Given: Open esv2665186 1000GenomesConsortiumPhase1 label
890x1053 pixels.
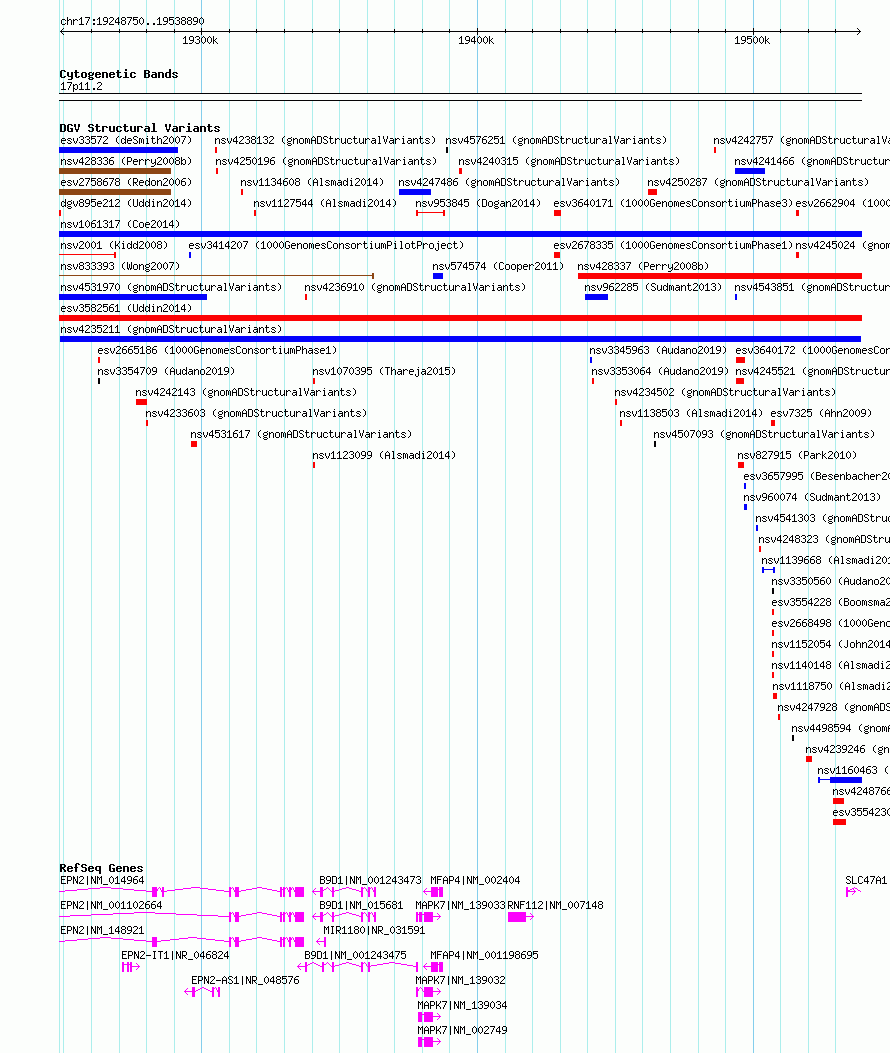Looking at the screenshot, I should coord(217,350).
